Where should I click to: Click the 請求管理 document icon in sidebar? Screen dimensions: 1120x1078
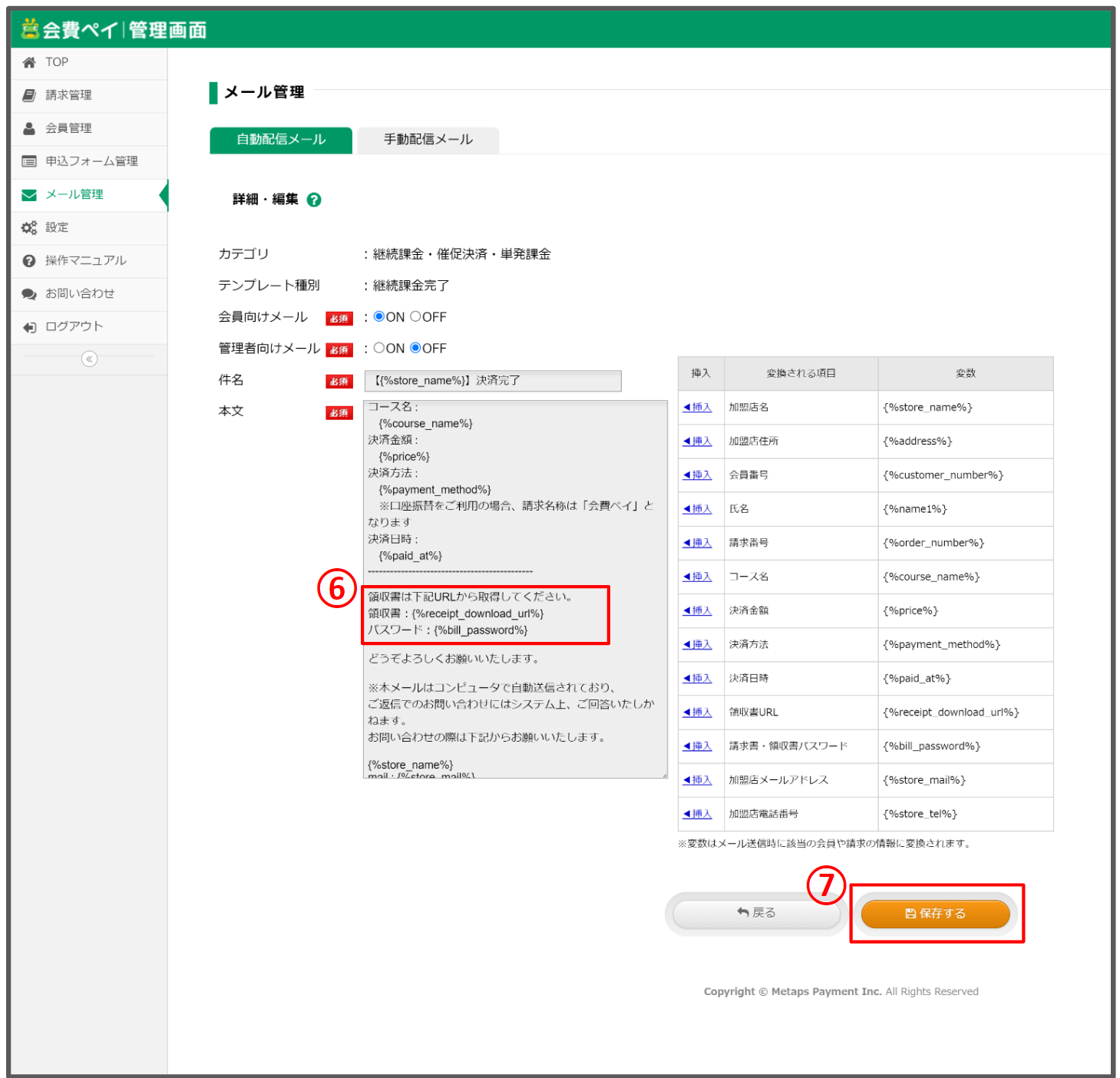29,95
